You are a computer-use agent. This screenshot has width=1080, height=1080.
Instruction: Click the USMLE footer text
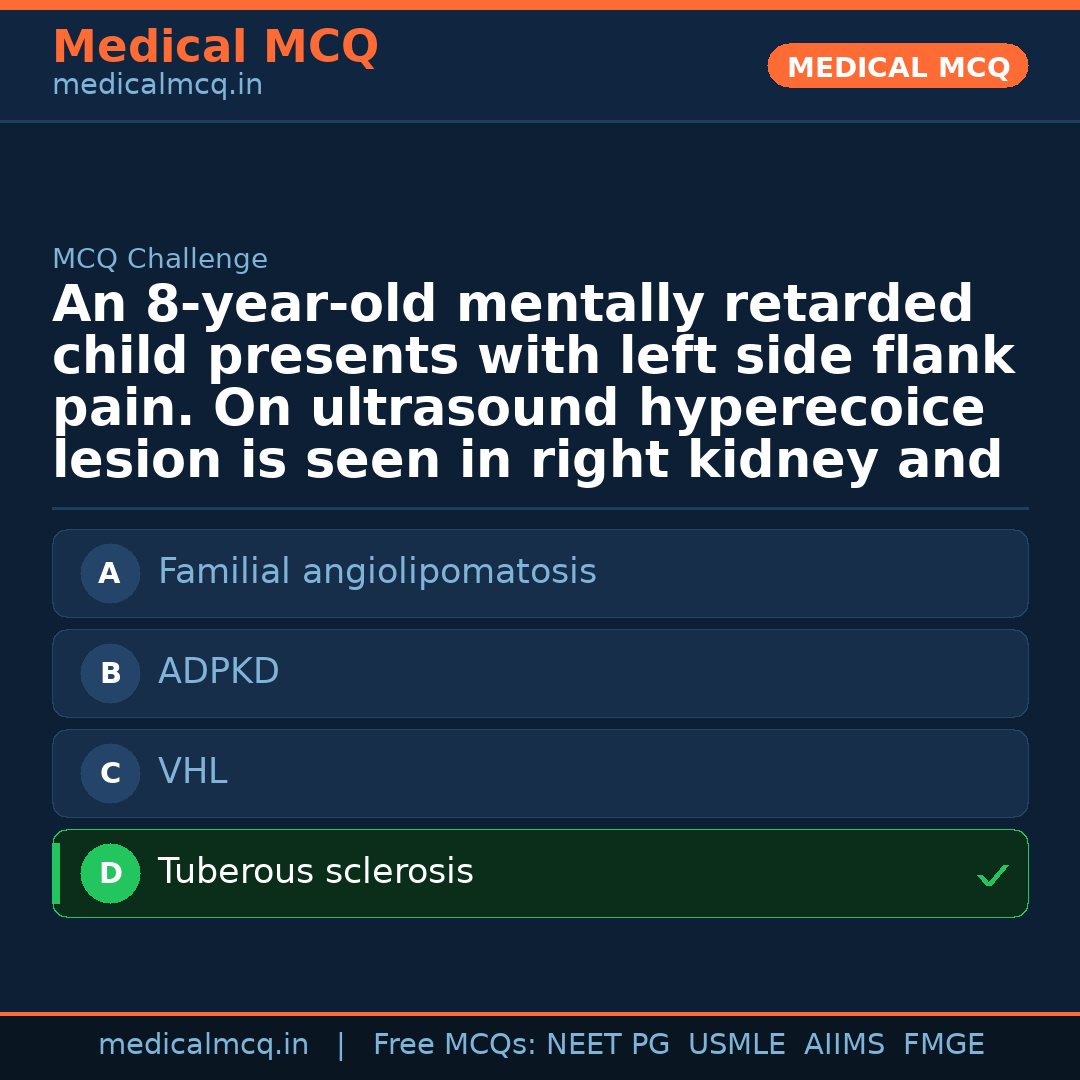point(737,1045)
